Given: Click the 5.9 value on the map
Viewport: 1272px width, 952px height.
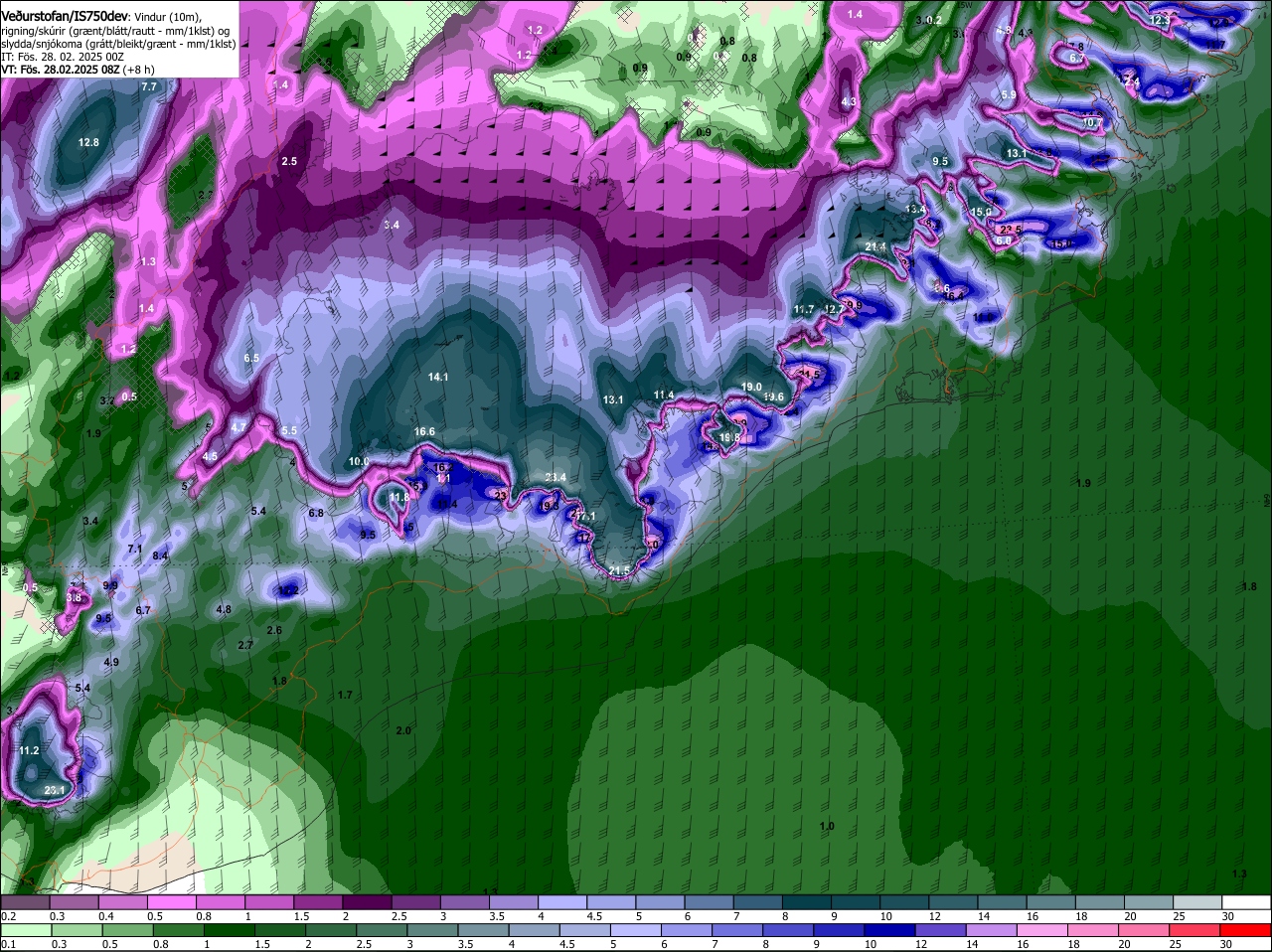Looking at the screenshot, I should pyautogui.click(x=1009, y=95).
